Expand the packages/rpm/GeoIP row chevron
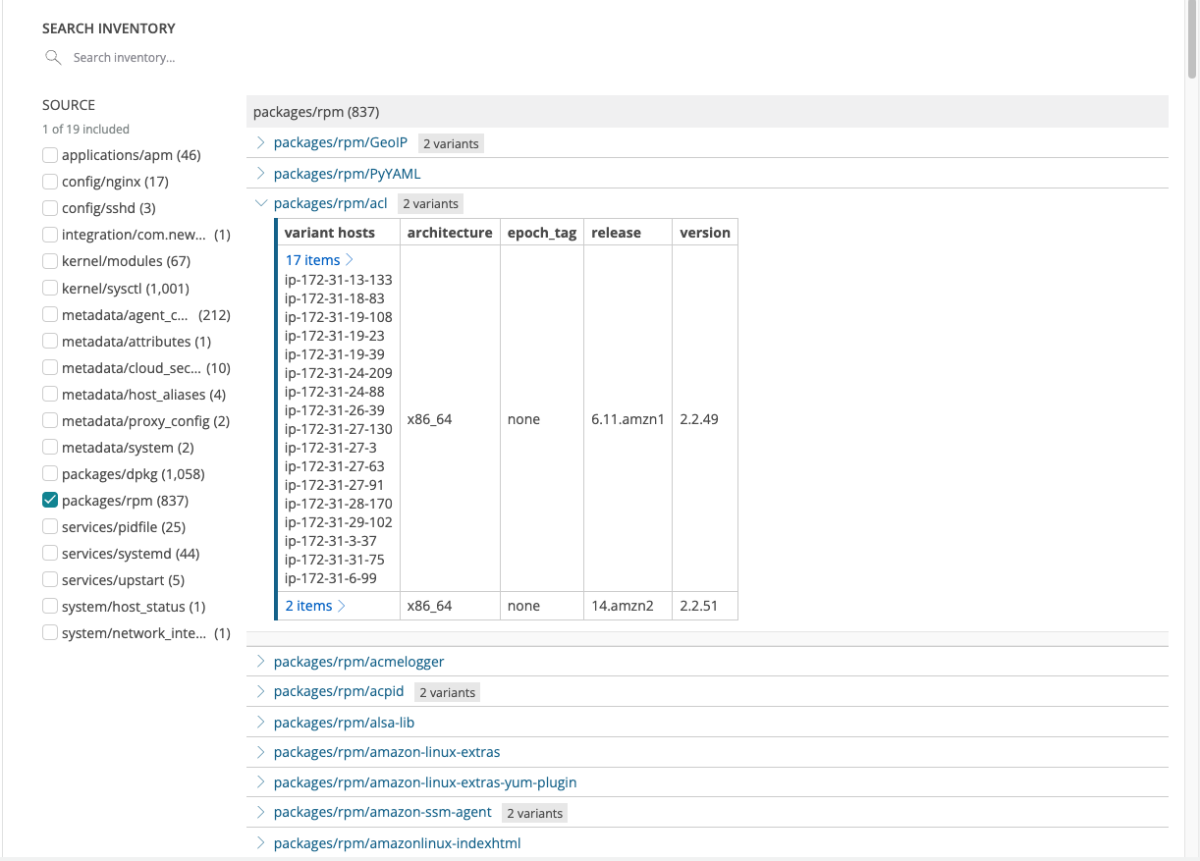Image resolution: width=1200 pixels, height=861 pixels. click(261, 143)
